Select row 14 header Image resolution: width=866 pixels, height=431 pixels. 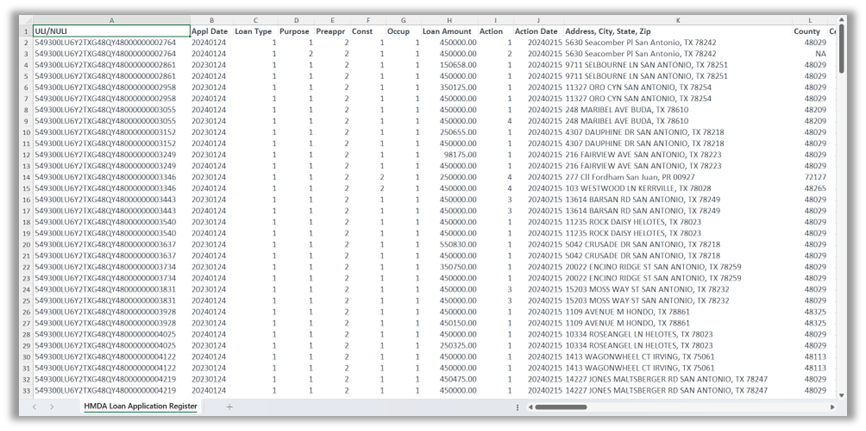25,177
